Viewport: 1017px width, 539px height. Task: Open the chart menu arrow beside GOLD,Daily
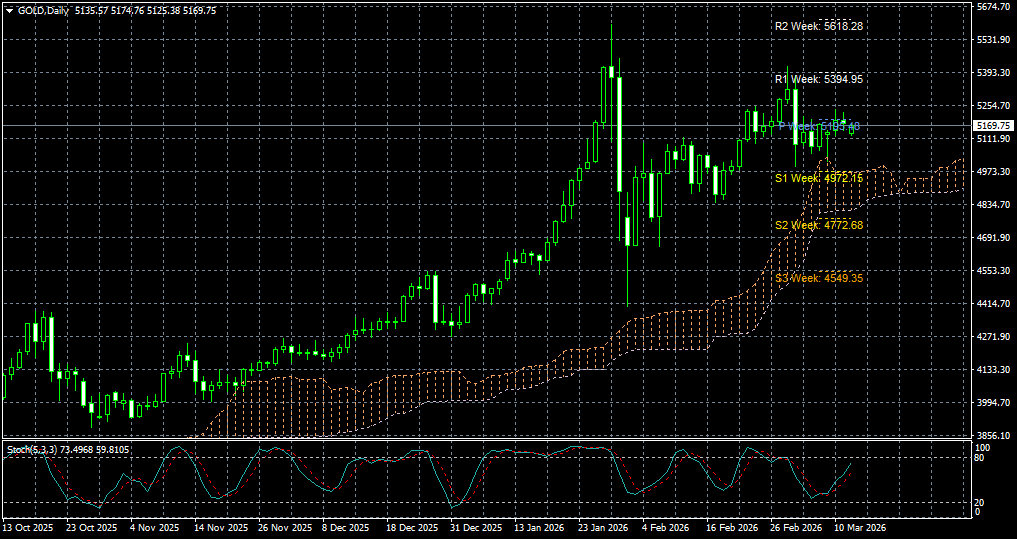pyautogui.click(x=8, y=11)
